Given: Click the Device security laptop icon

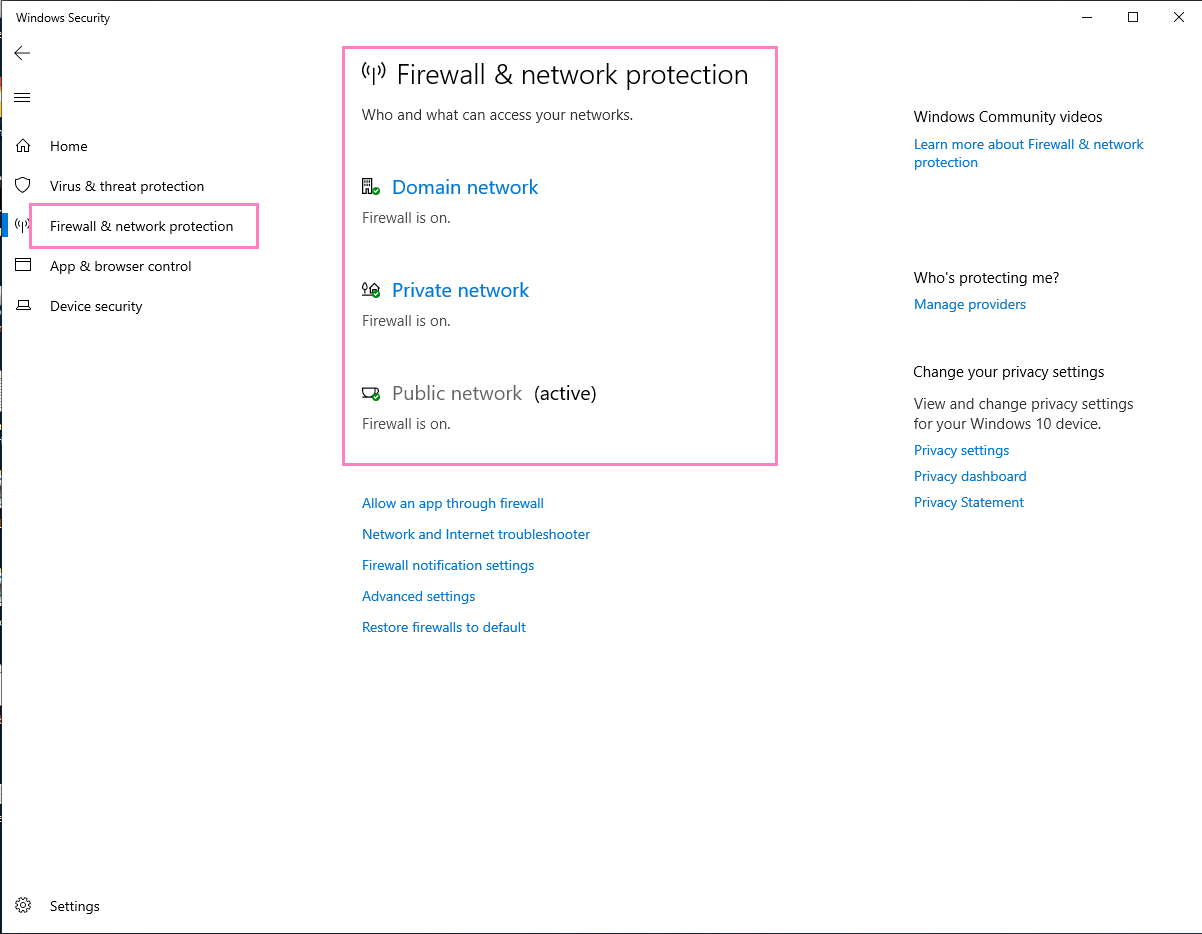Looking at the screenshot, I should (23, 305).
